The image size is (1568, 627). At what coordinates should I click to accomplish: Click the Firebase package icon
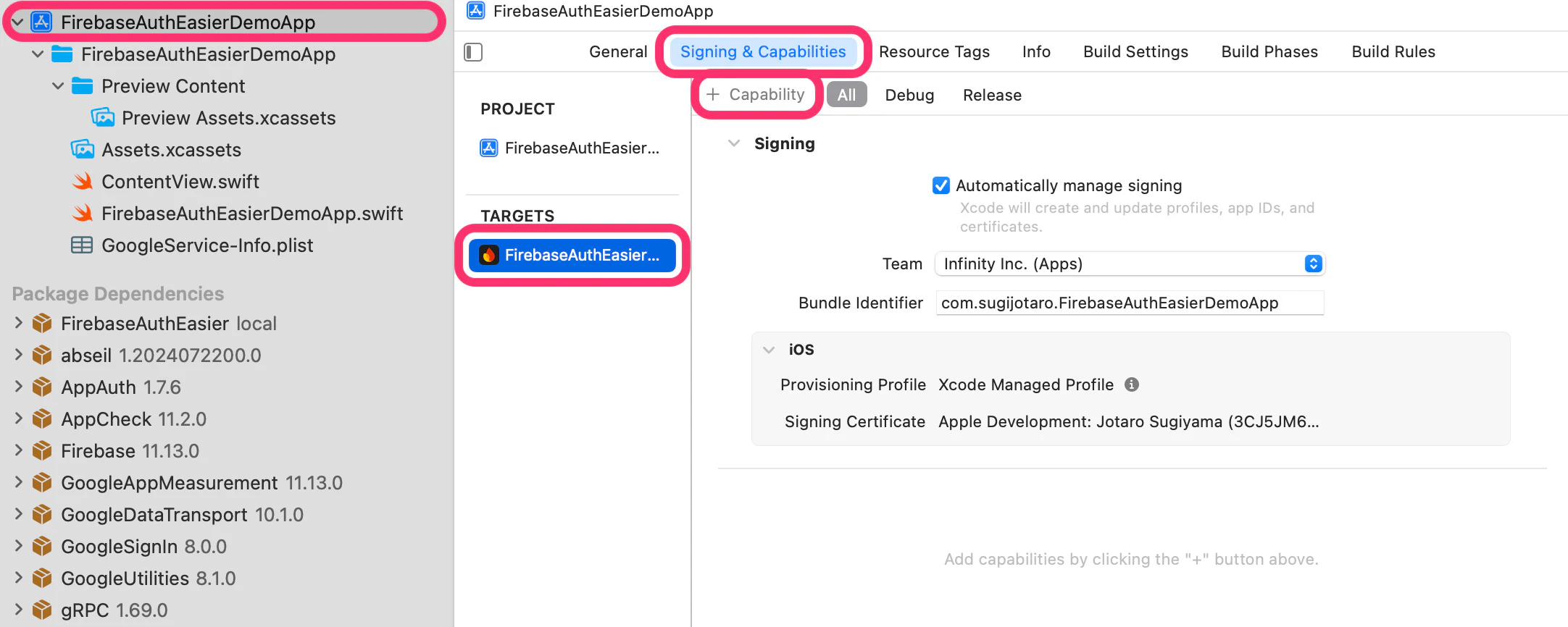coord(42,450)
